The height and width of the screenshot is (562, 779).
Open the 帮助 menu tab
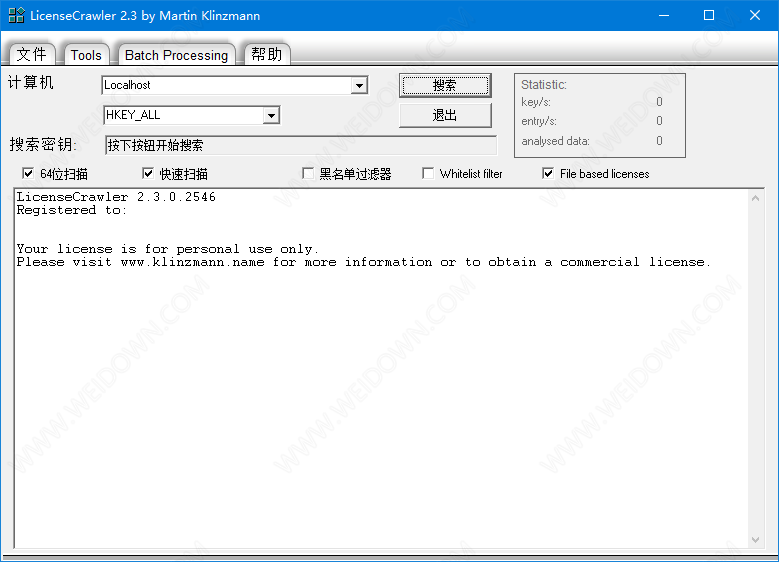click(266, 54)
